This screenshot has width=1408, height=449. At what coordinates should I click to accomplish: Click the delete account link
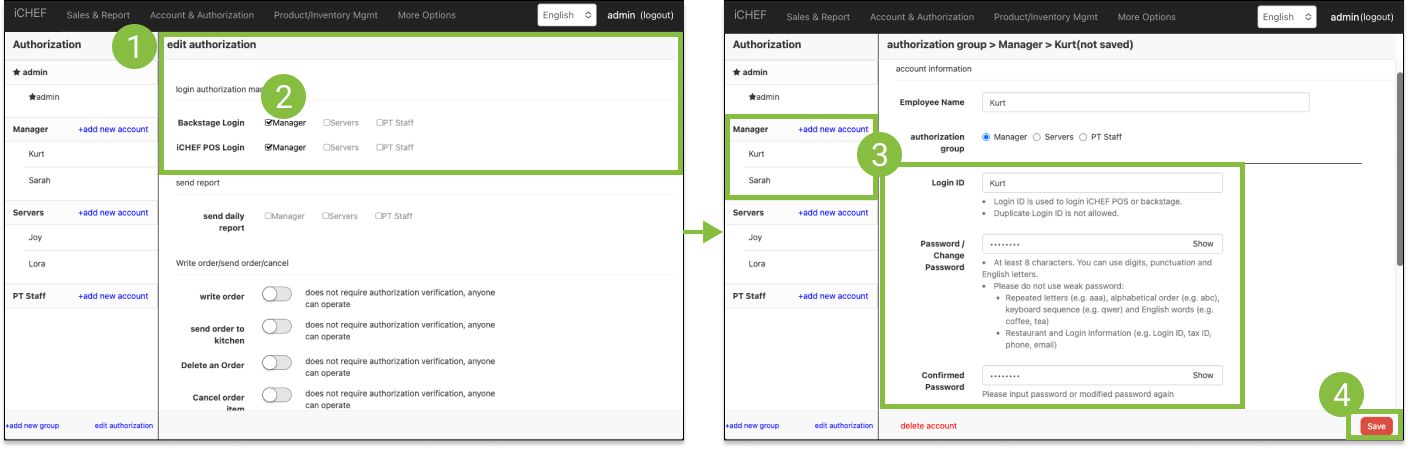928,426
